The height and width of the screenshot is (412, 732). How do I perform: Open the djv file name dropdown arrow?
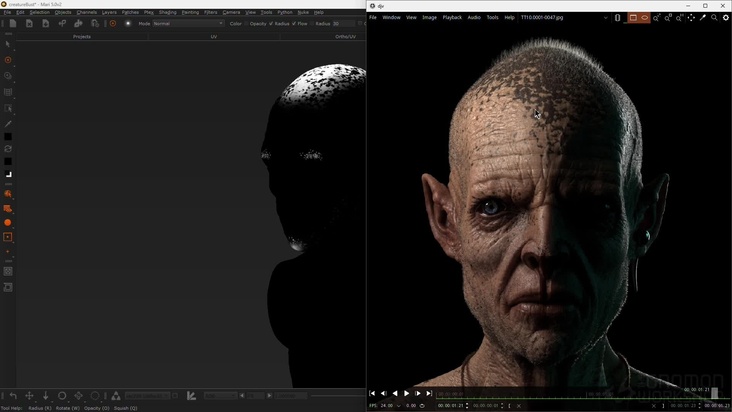[x=606, y=18]
